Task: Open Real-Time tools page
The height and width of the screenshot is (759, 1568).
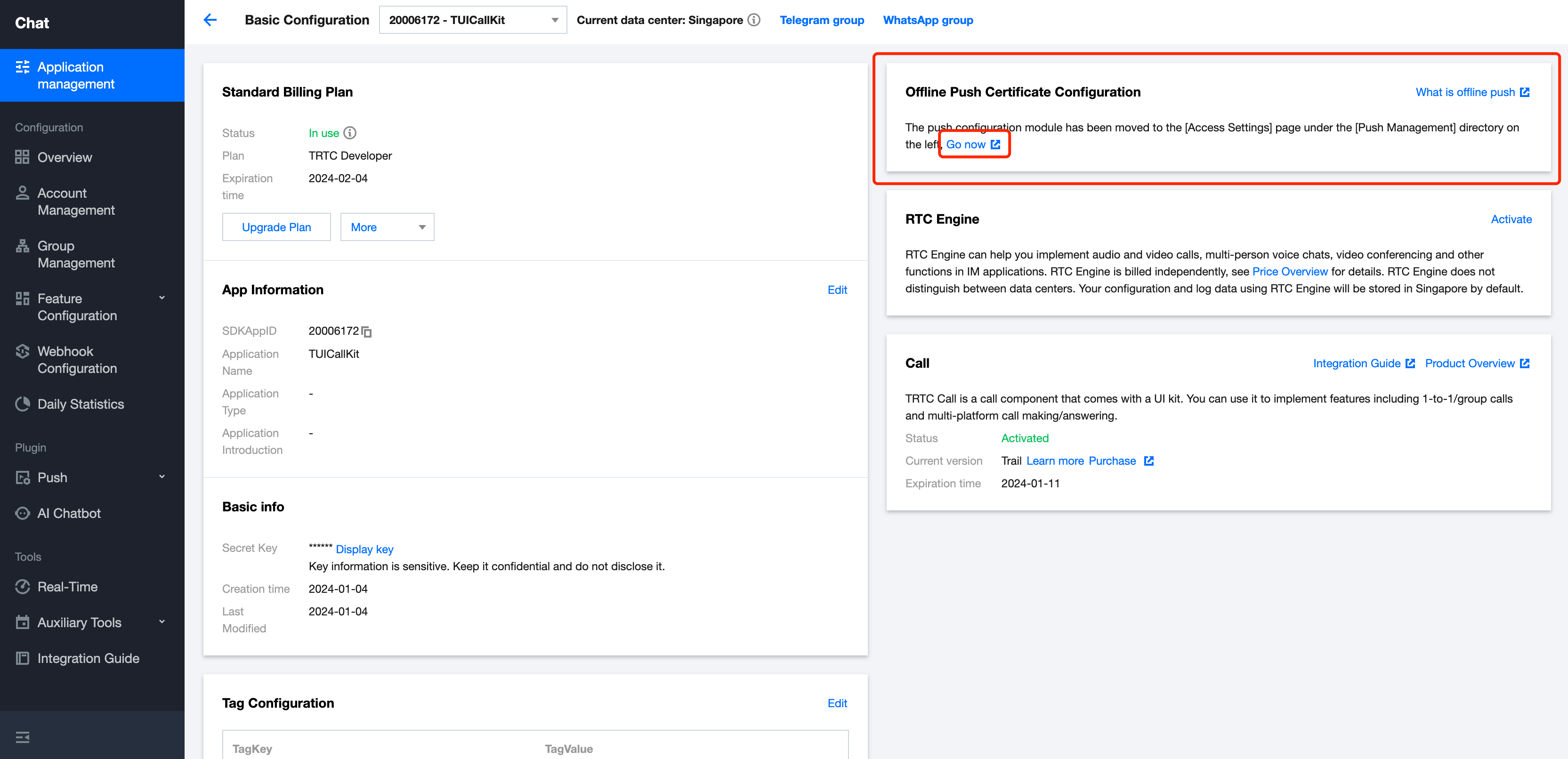Action: click(67, 587)
